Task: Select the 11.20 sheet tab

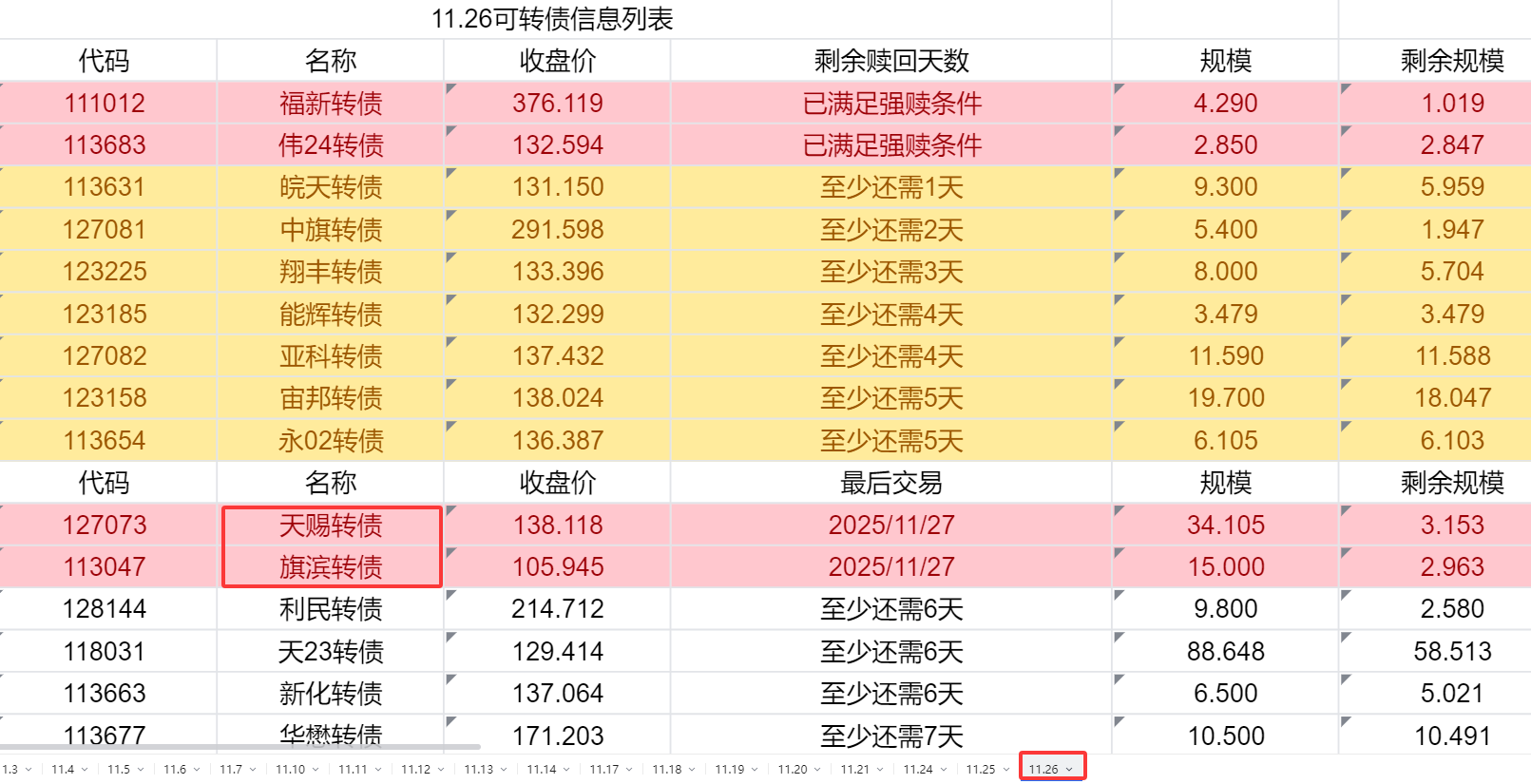Action: point(793,769)
